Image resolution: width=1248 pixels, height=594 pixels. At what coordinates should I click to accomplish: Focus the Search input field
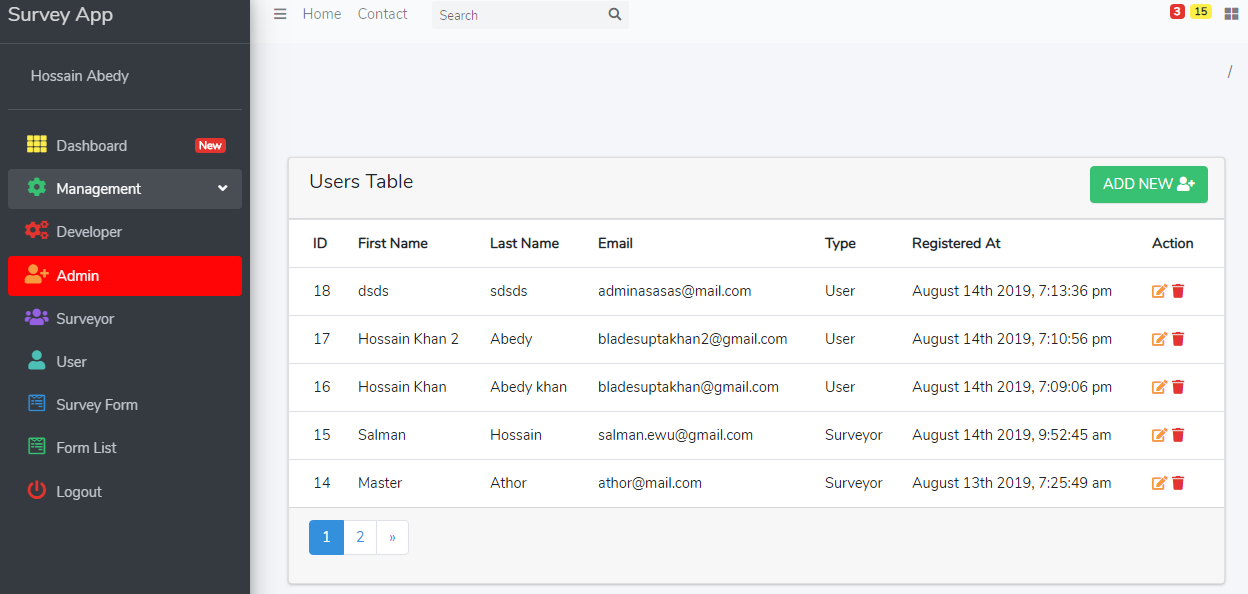(x=519, y=15)
